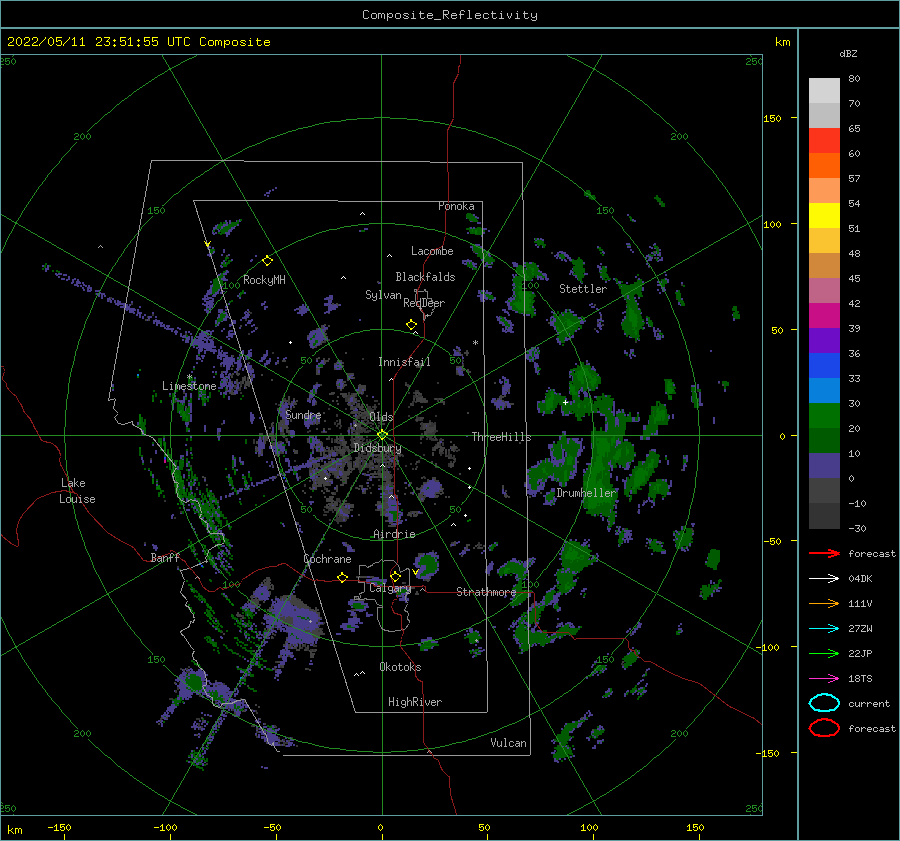This screenshot has width=900, height=841.
Task: Click the ThreeHills city label
Action: [x=502, y=437]
